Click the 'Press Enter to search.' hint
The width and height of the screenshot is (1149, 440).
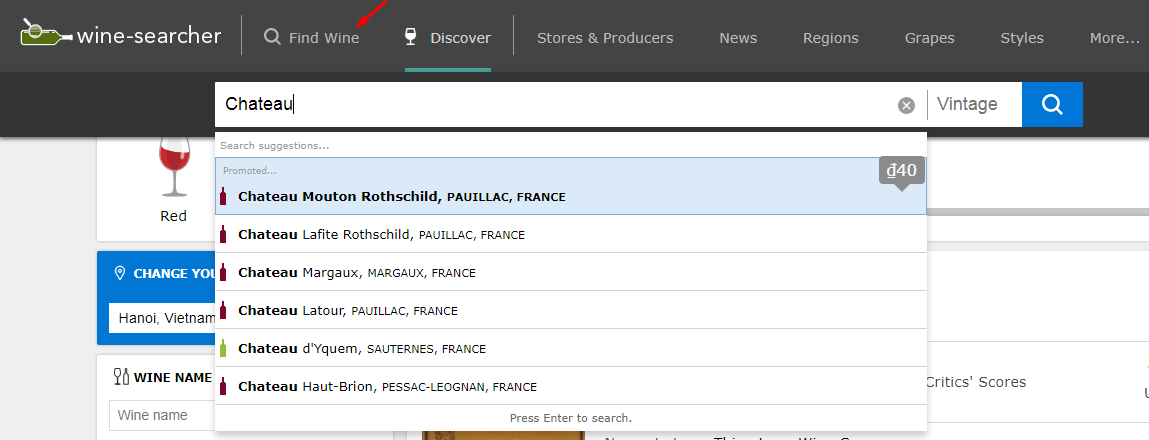571,418
